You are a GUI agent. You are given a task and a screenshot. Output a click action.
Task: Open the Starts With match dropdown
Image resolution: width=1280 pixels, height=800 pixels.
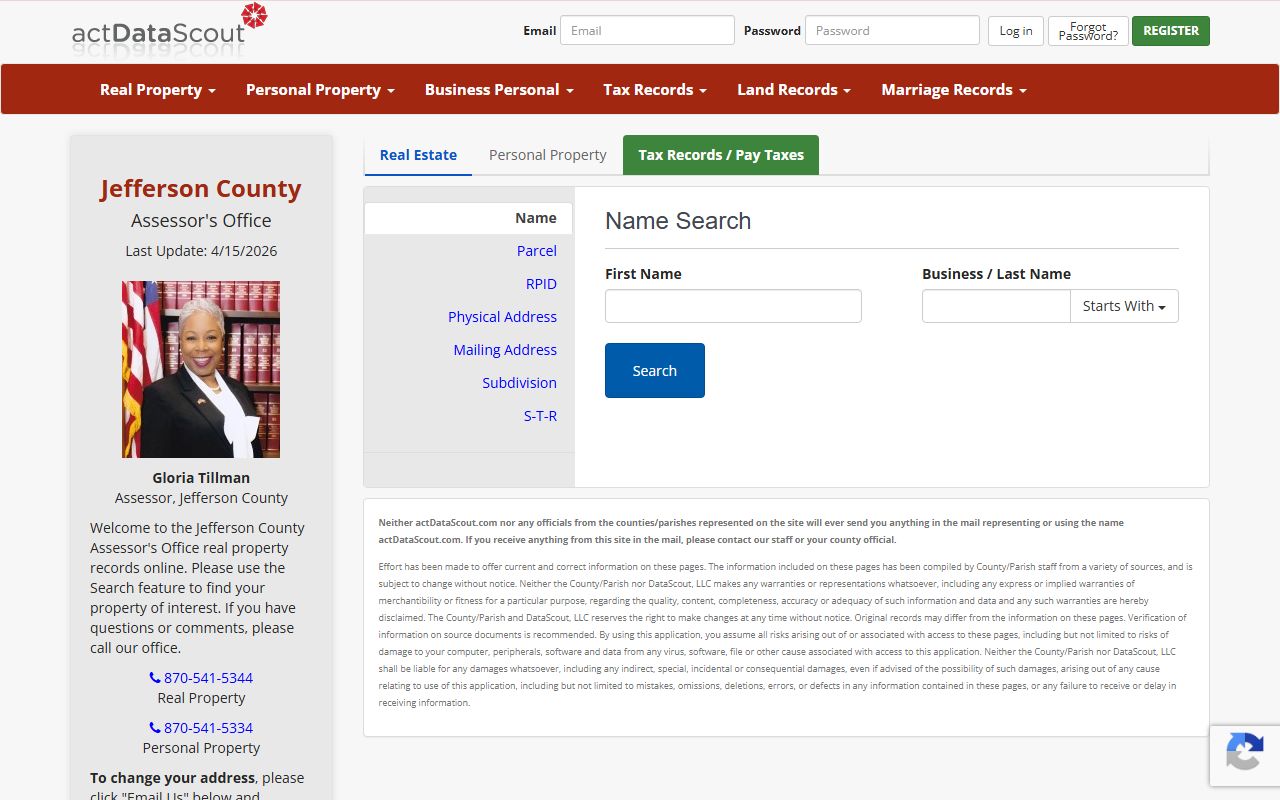[1124, 306]
